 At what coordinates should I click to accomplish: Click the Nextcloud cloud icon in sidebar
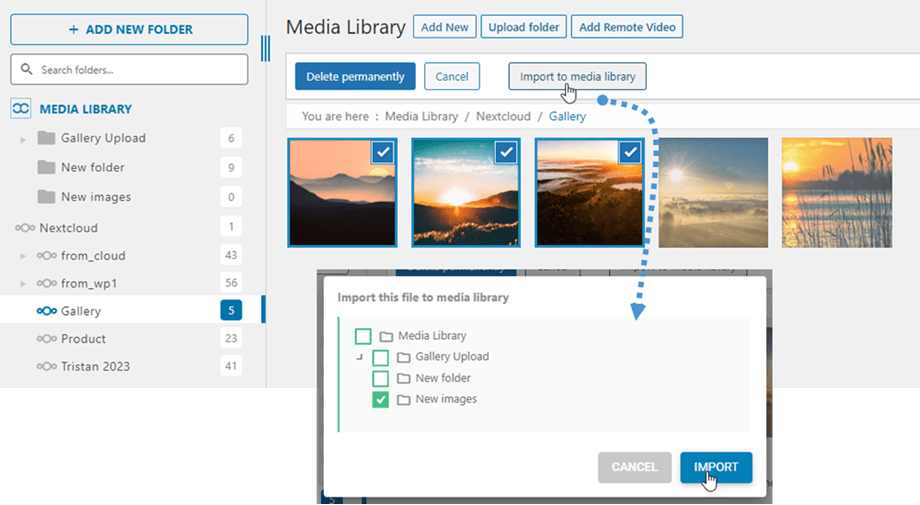(x=24, y=228)
